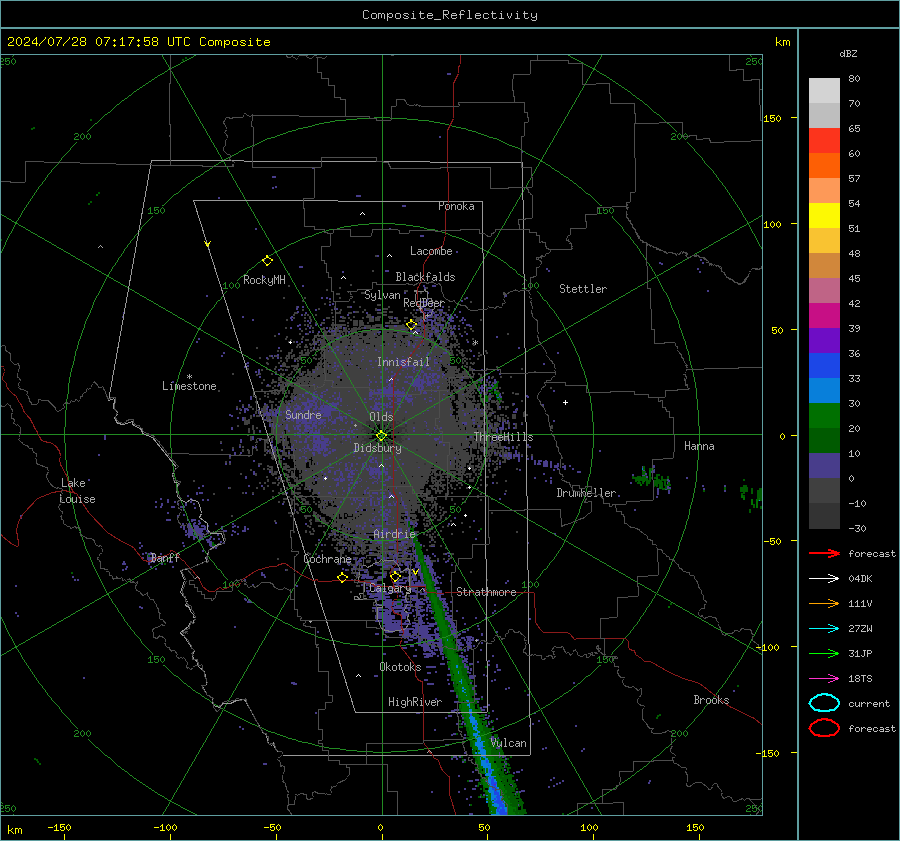This screenshot has width=900, height=841.
Task: Click the Ponoka city label
Action: coord(456,206)
